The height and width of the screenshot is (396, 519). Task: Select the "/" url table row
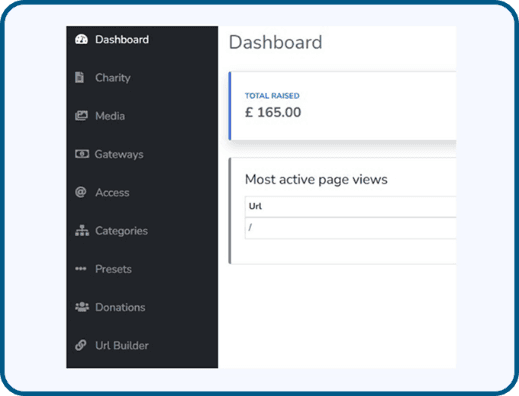pyautogui.click(x=350, y=228)
